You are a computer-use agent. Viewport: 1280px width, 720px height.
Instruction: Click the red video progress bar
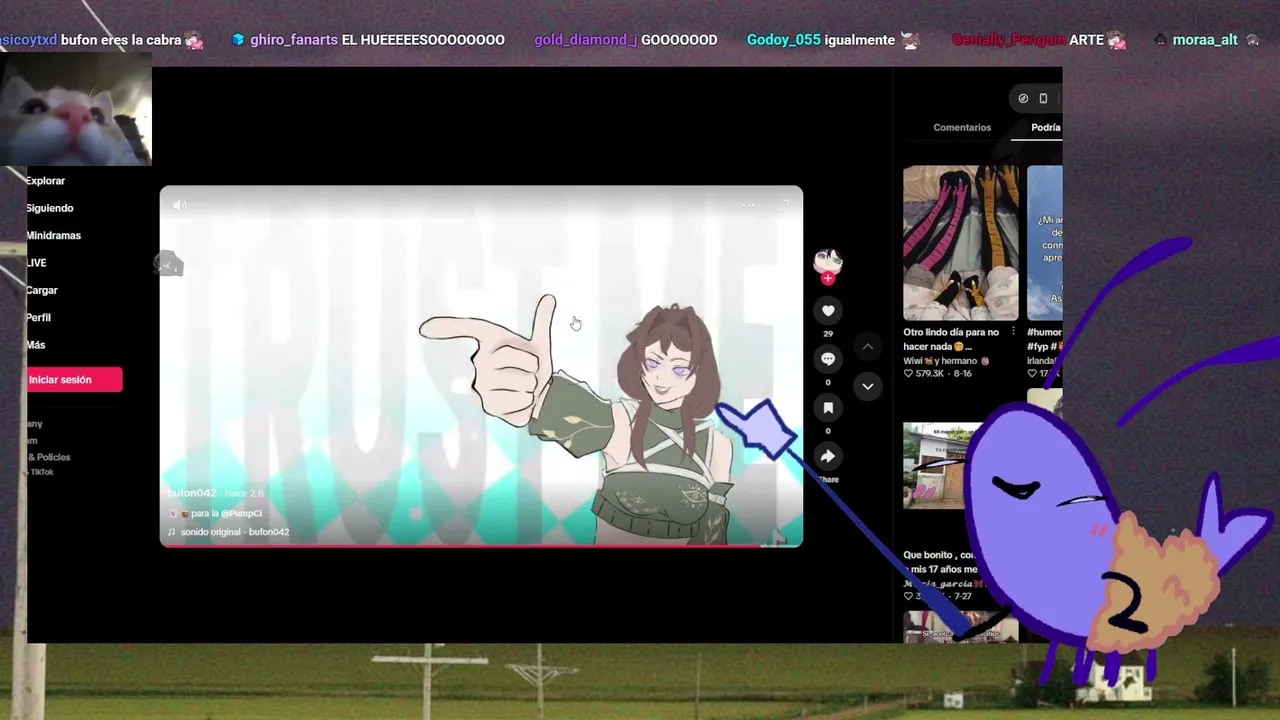click(x=481, y=545)
